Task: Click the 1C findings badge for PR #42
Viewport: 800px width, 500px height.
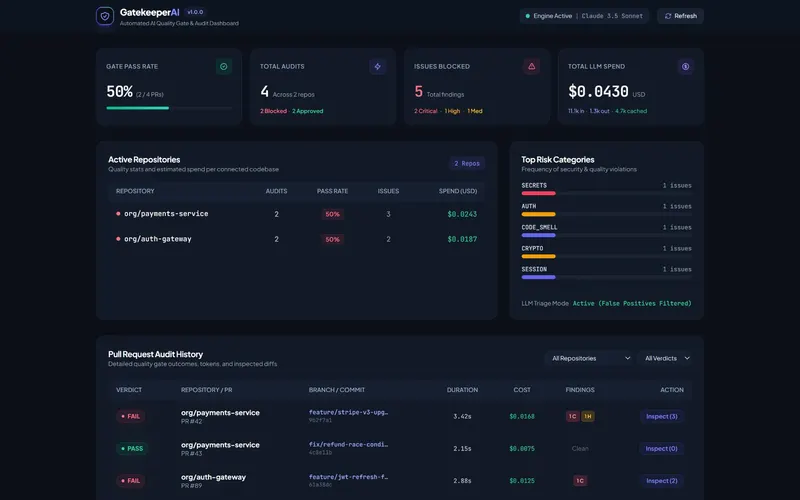Action: tap(572, 416)
